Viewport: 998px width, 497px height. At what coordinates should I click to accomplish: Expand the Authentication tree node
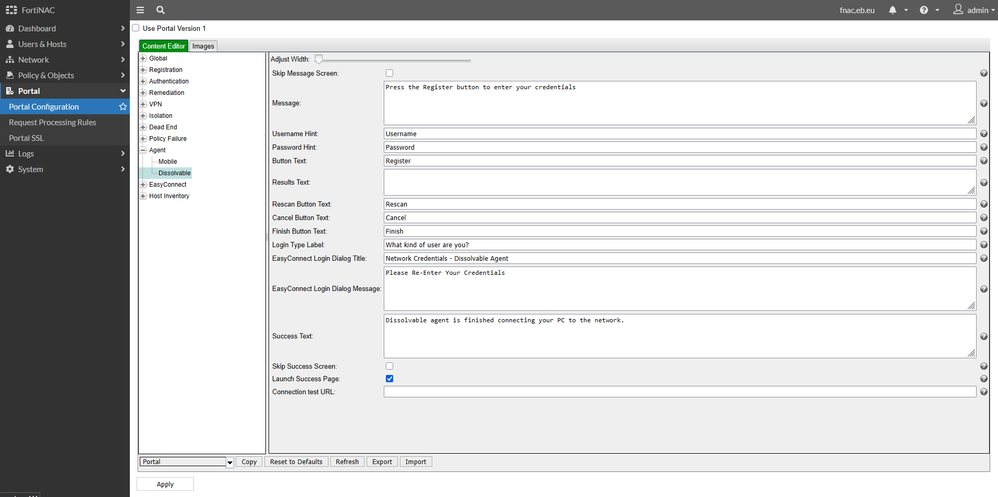[143, 81]
